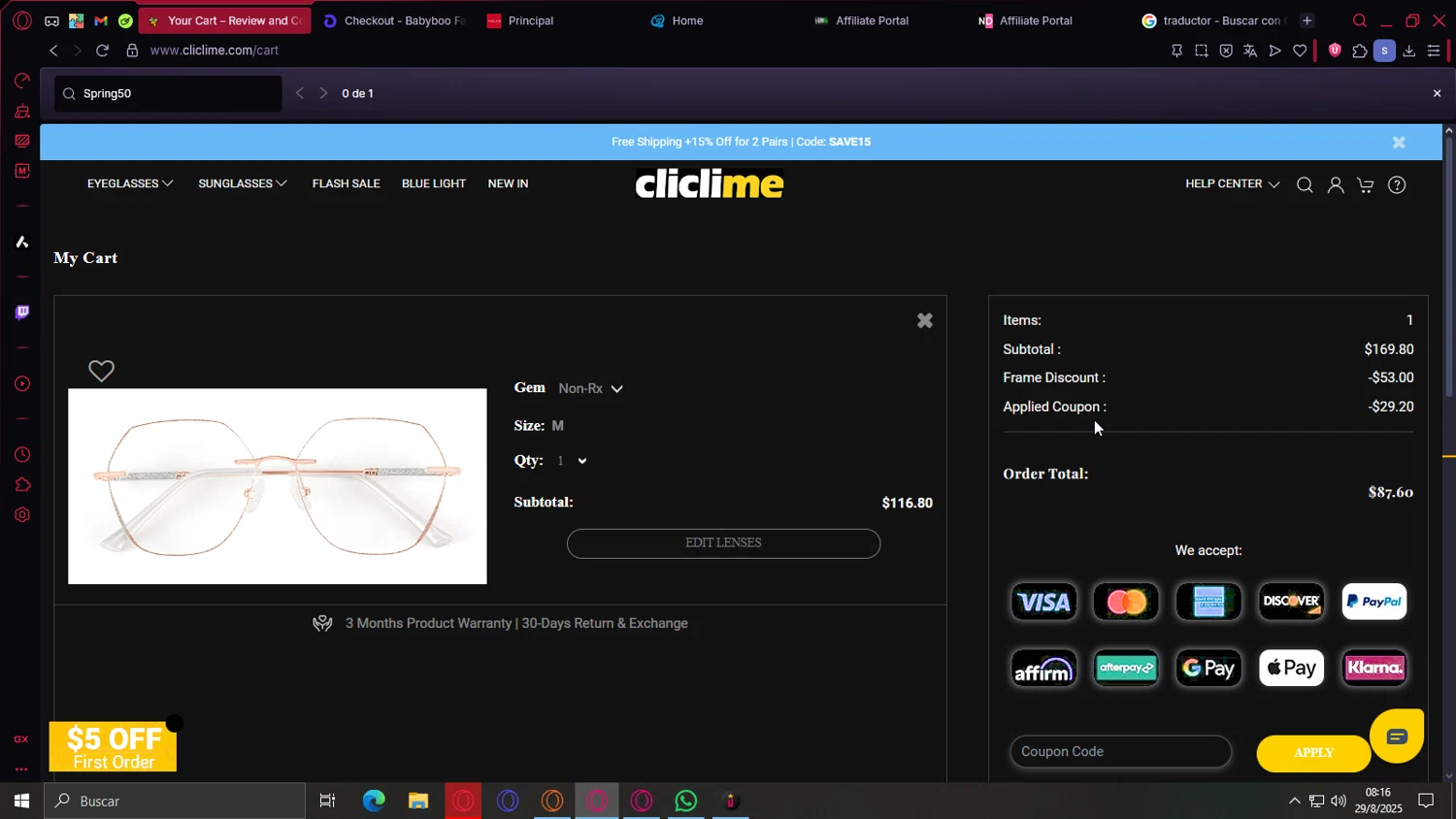Viewport: 1456px width, 819px height.
Task: Open the account profile icon
Action: coord(1336,185)
